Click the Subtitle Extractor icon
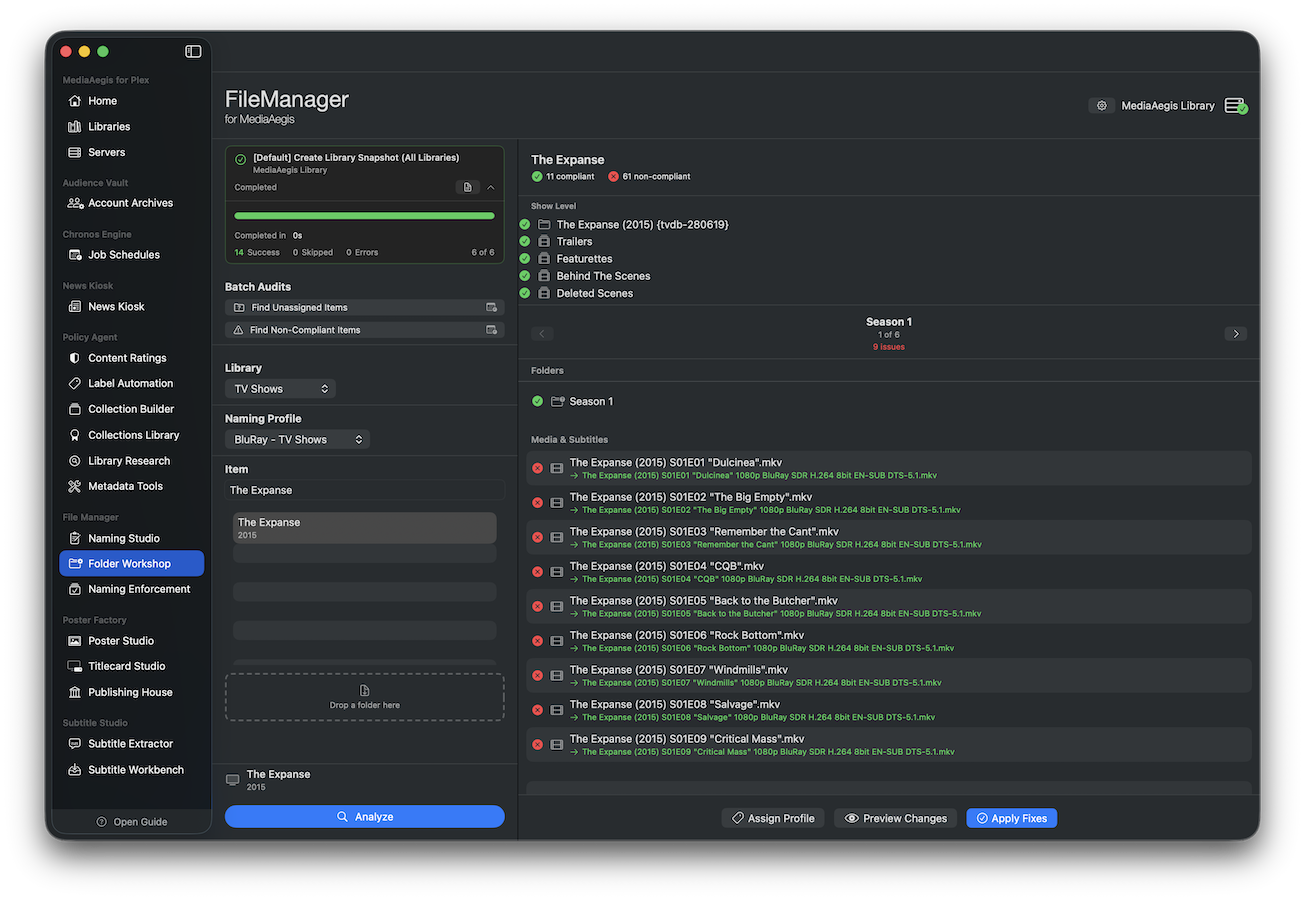 (x=75, y=744)
